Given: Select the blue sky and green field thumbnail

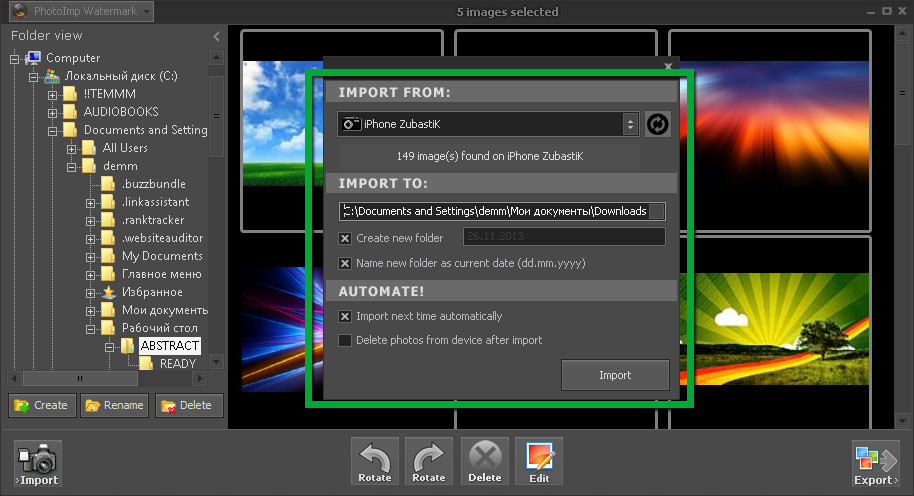Looking at the screenshot, I should (x=283, y=124).
